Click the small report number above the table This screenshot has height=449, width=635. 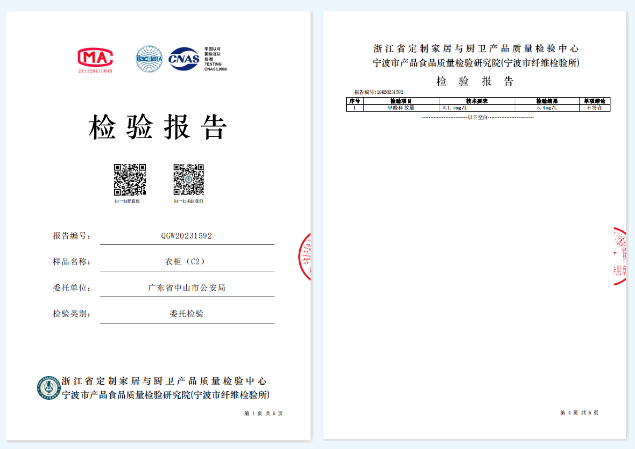pyautogui.click(x=379, y=92)
